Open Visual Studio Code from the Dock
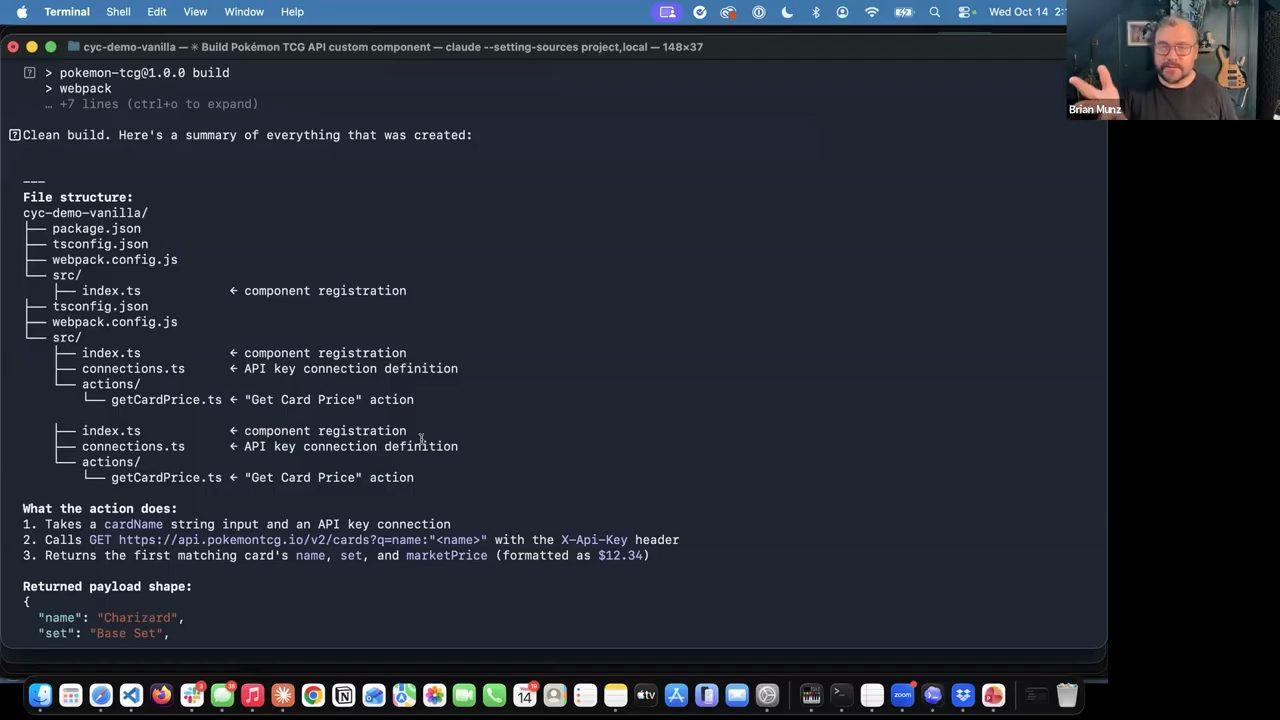Viewport: 1280px width, 720px height. [x=131, y=695]
